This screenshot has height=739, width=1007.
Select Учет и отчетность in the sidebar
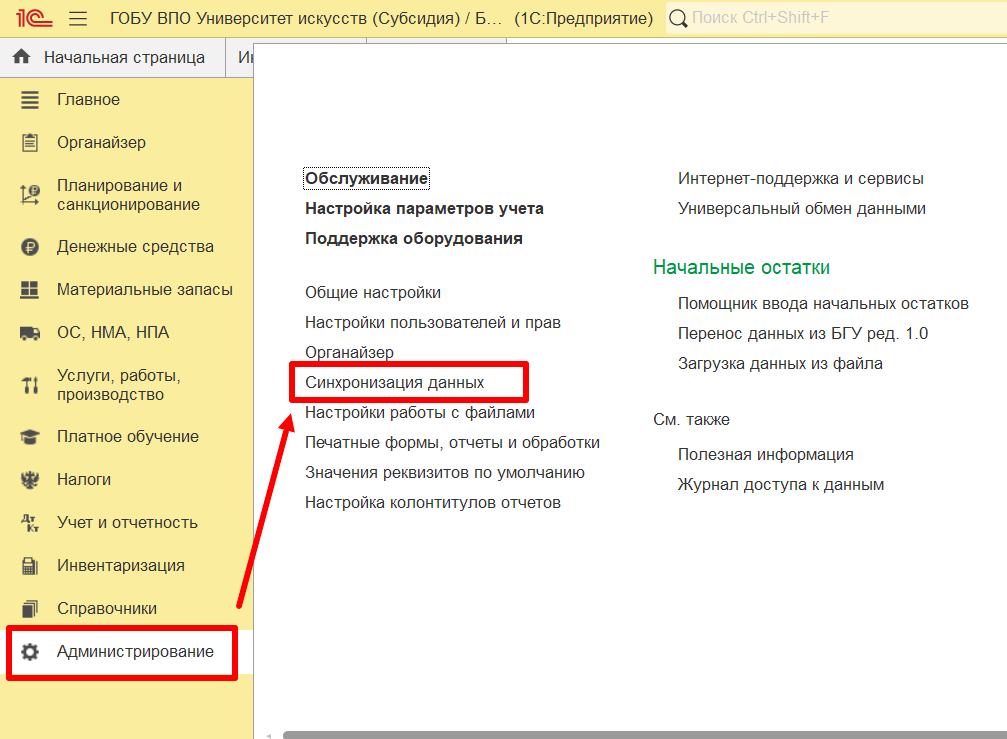(127, 523)
